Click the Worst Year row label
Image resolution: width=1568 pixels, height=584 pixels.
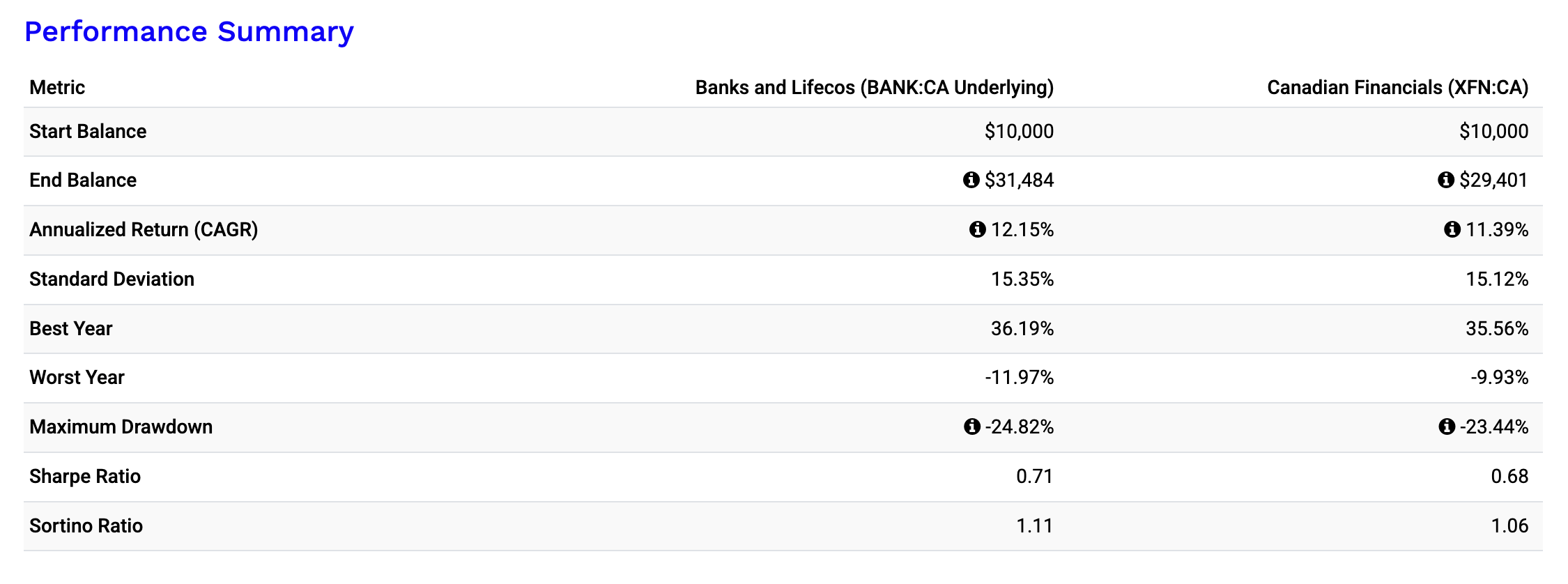pyautogui.click(x=77, y=378)
